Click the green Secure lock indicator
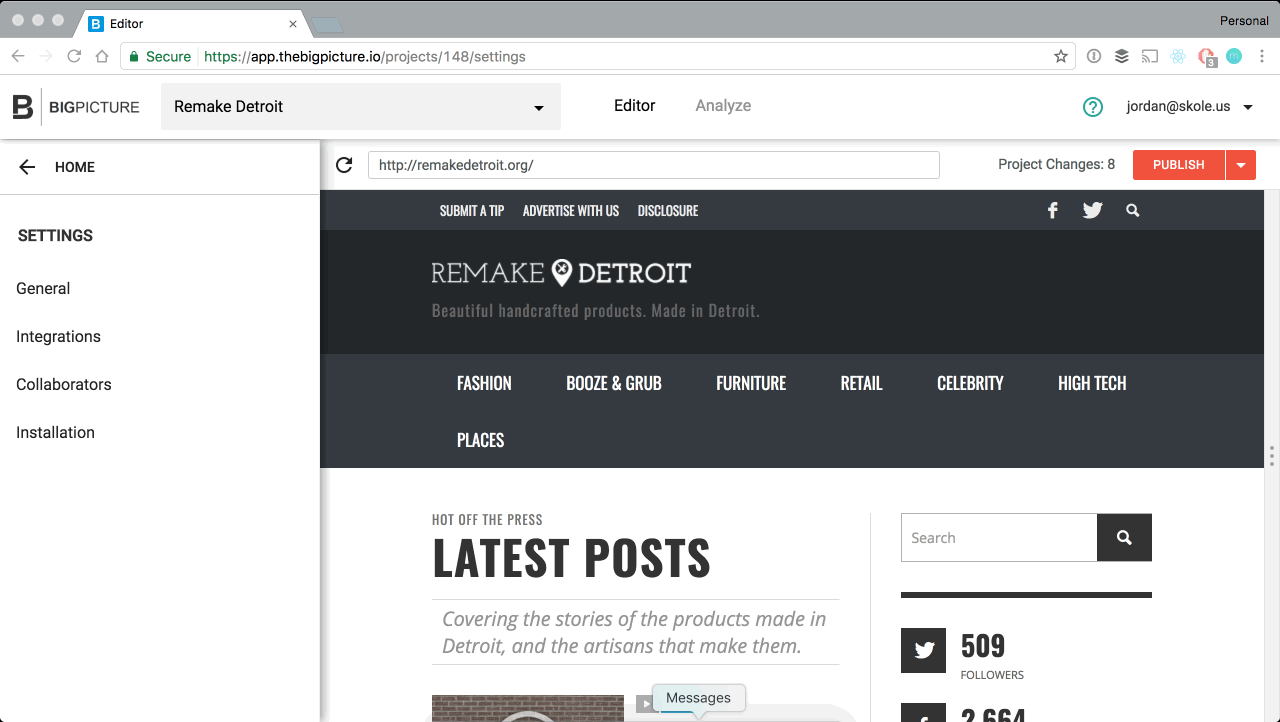The width and height of the screenshot is (1280, 722). pos(160,57)
